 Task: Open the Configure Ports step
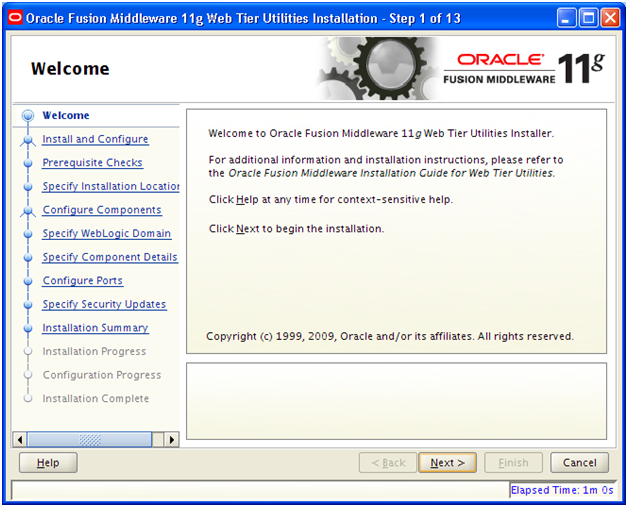(83, 281)
